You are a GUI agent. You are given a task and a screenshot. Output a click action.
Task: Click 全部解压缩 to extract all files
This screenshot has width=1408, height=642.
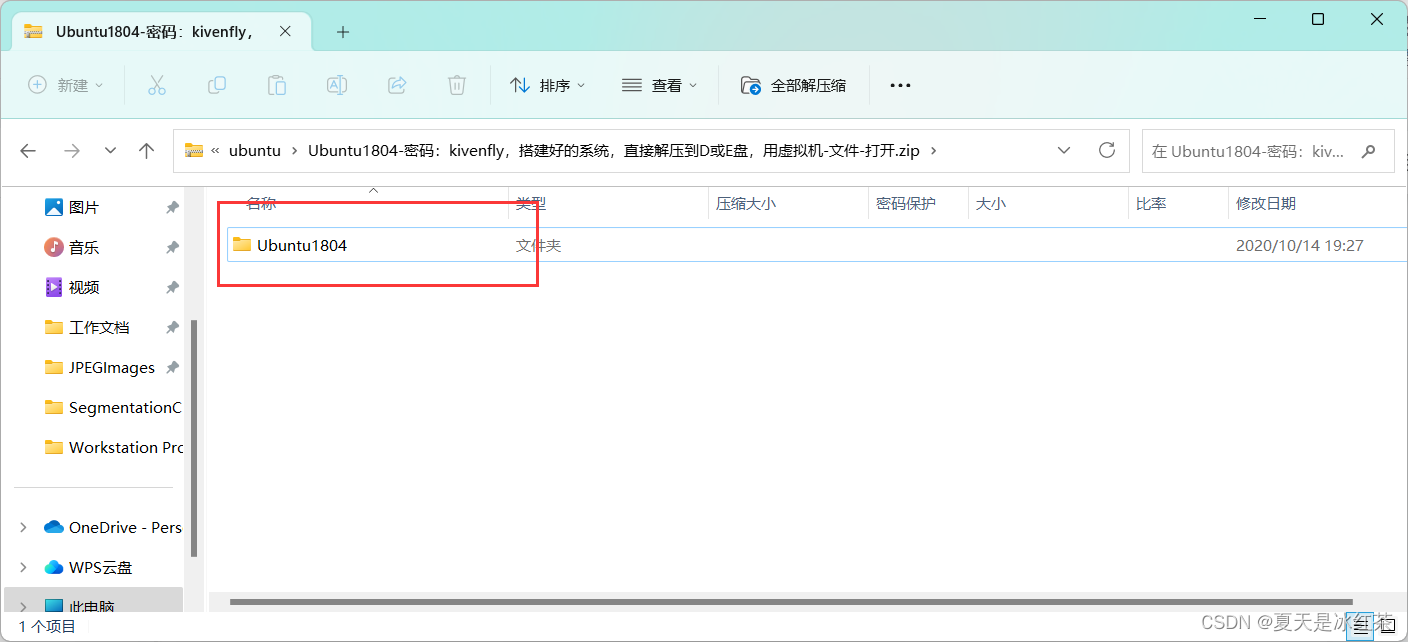point(793,85)
